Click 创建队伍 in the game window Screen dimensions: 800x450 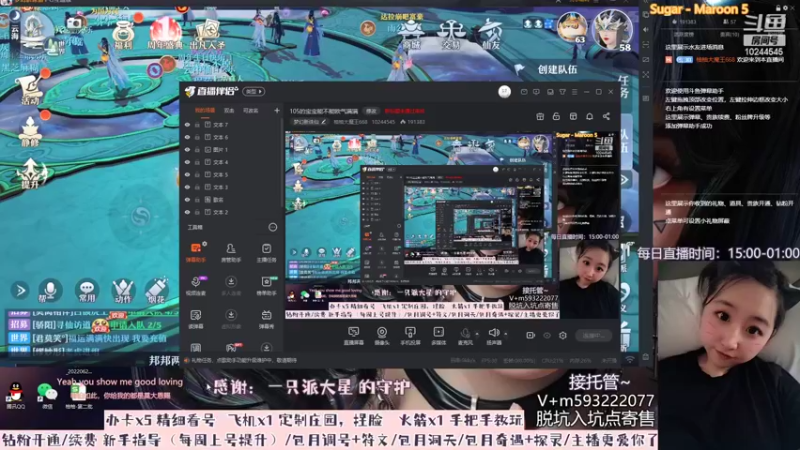(x=557, y=69)
